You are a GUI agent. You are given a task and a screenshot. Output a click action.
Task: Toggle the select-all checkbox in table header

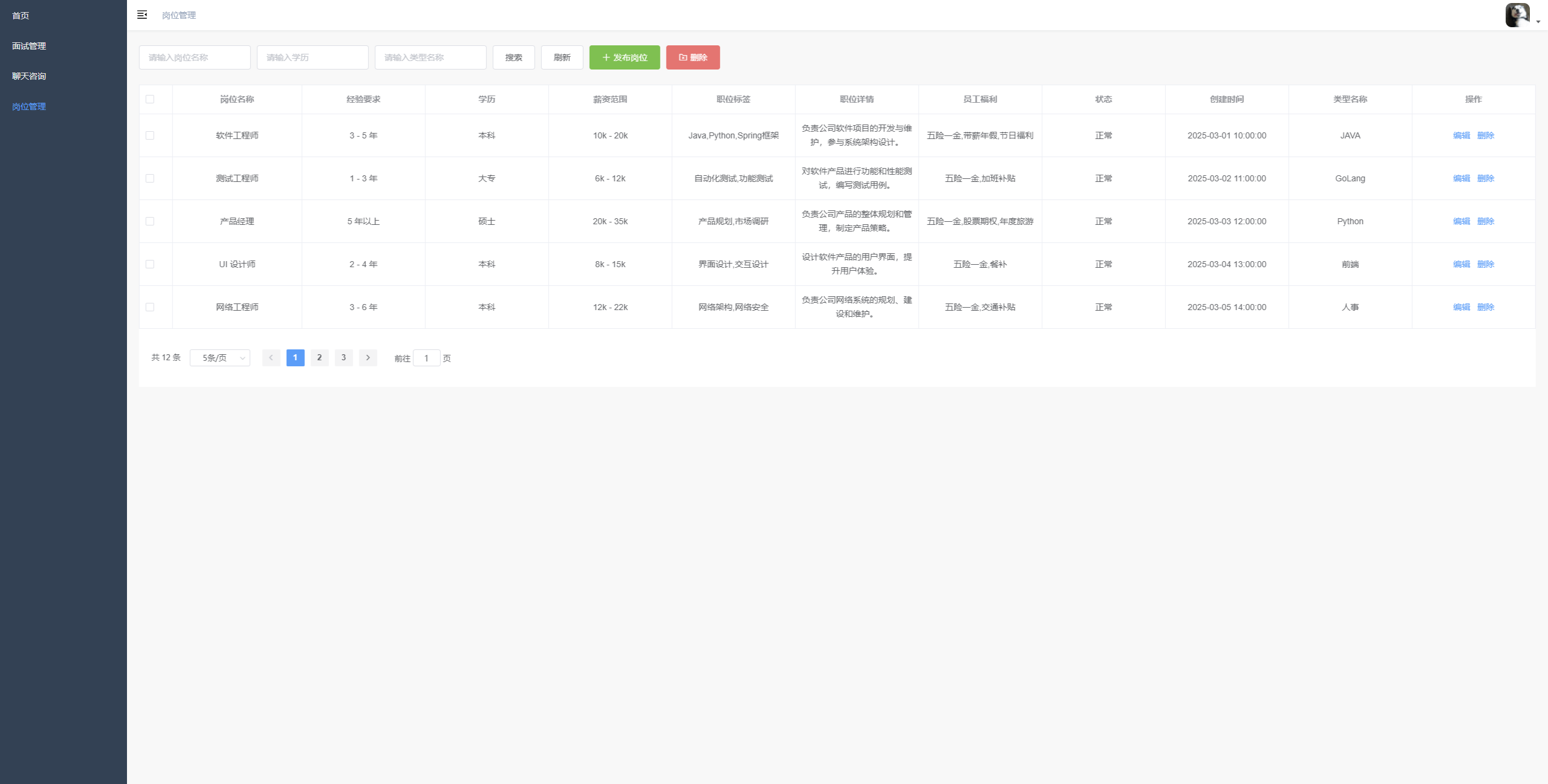coord(150,99)
